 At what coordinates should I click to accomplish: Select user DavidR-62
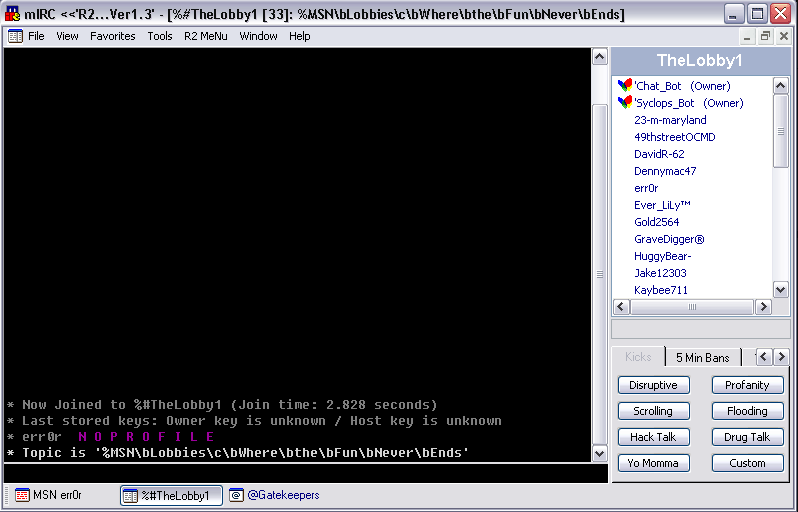click(659, 154)
